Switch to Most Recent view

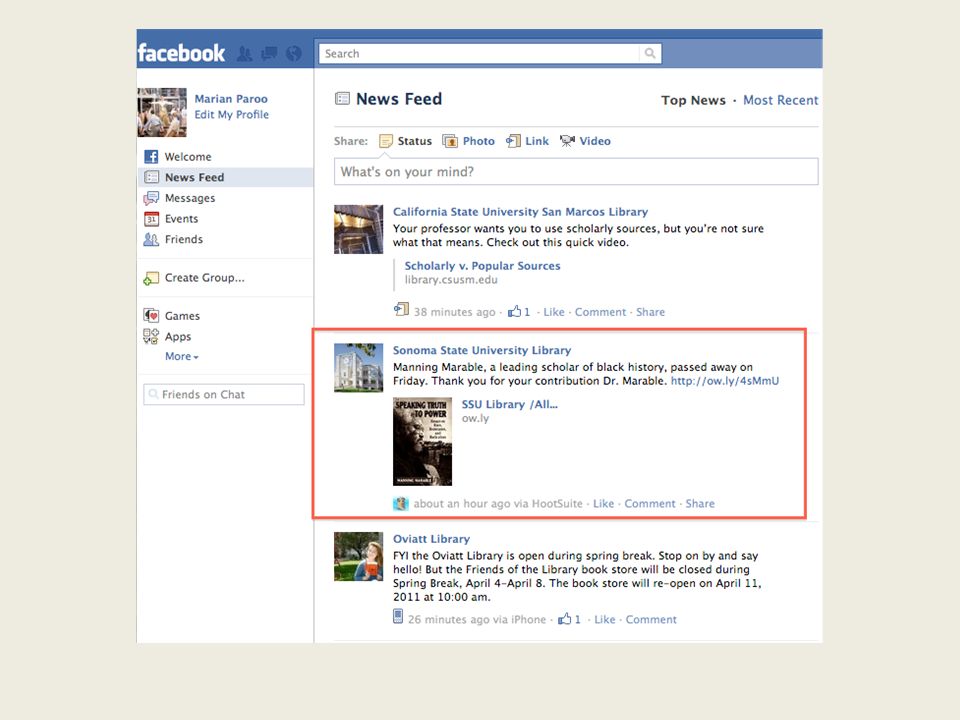click(781, 100)
